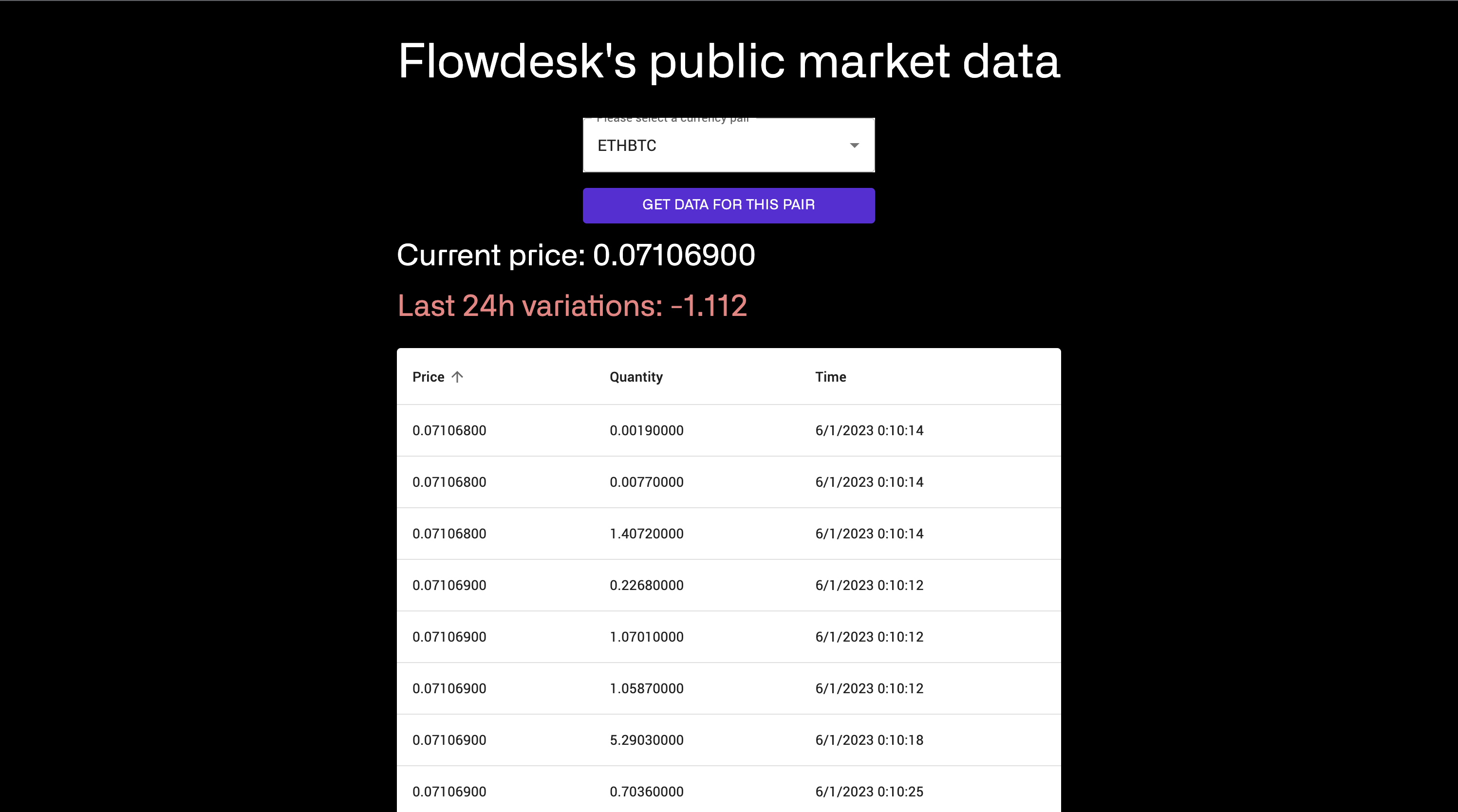Screen dimensions: 1458x812
Task: Select the ETHBTC text in the pair selector
Action: pos(627,146)
